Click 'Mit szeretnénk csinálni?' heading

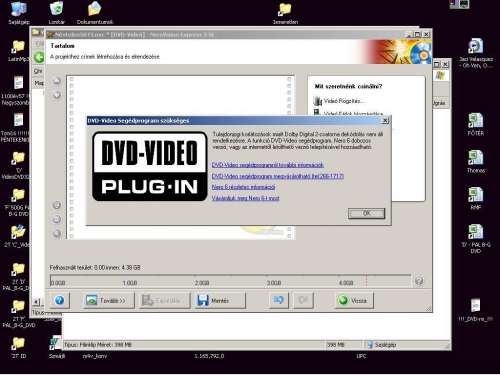pyautogui.click(x=348, y=86)
